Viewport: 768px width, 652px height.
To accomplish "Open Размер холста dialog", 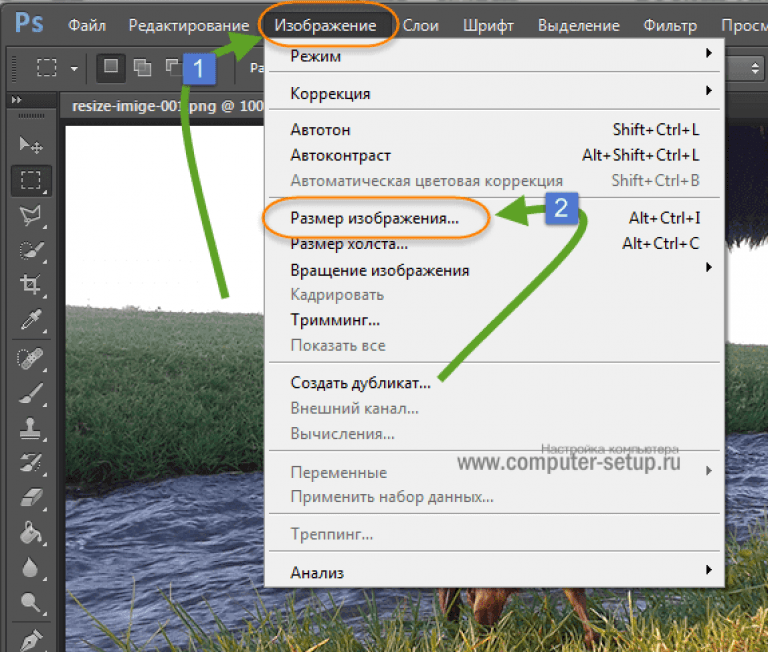I will click(495, 243).
